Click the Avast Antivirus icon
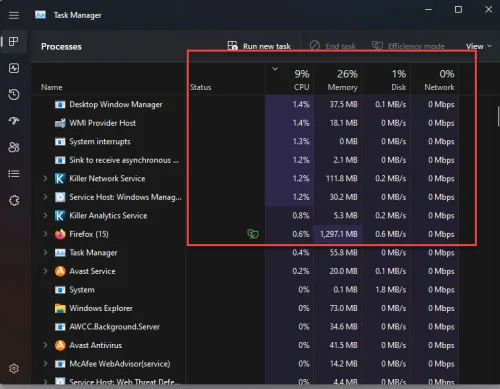Screen dimensions: 500x389 [60, 345]
